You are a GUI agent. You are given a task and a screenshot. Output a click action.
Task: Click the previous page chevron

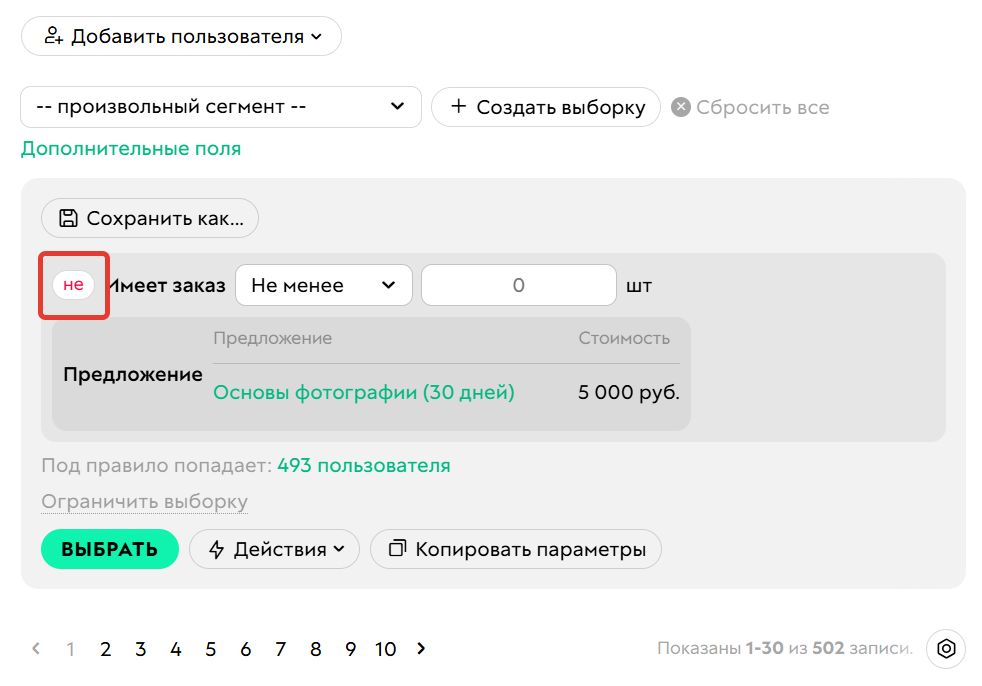point(35,648)
